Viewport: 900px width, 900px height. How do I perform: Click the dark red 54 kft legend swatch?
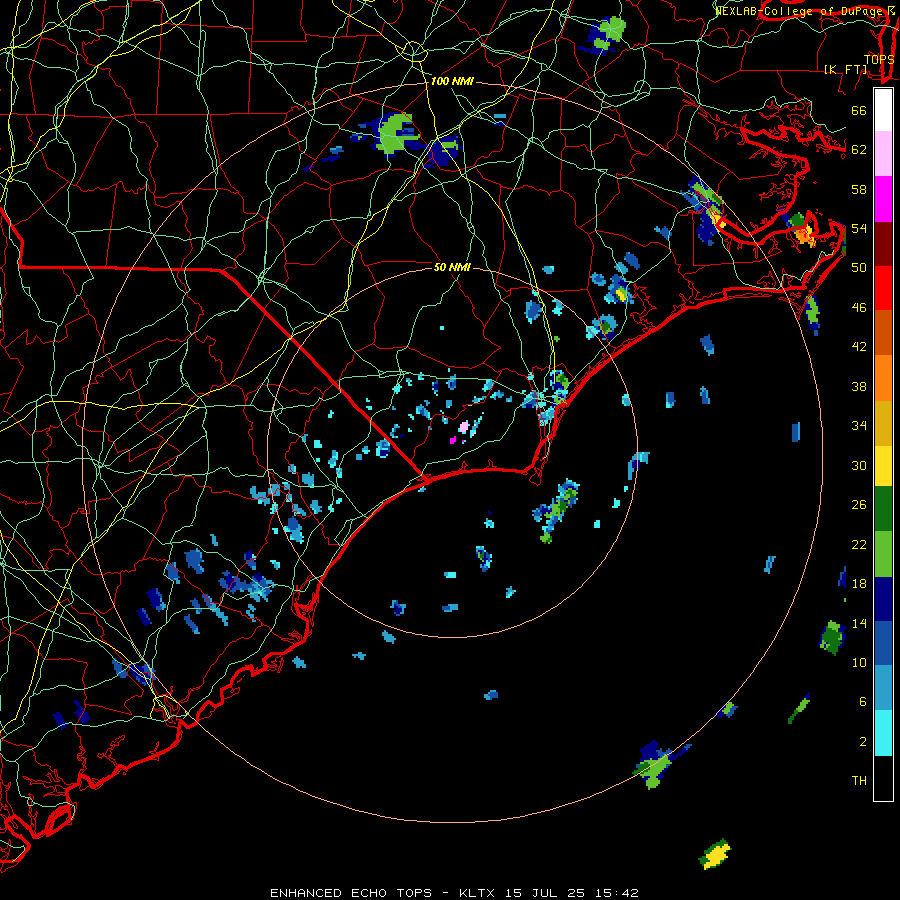(883, 243)
